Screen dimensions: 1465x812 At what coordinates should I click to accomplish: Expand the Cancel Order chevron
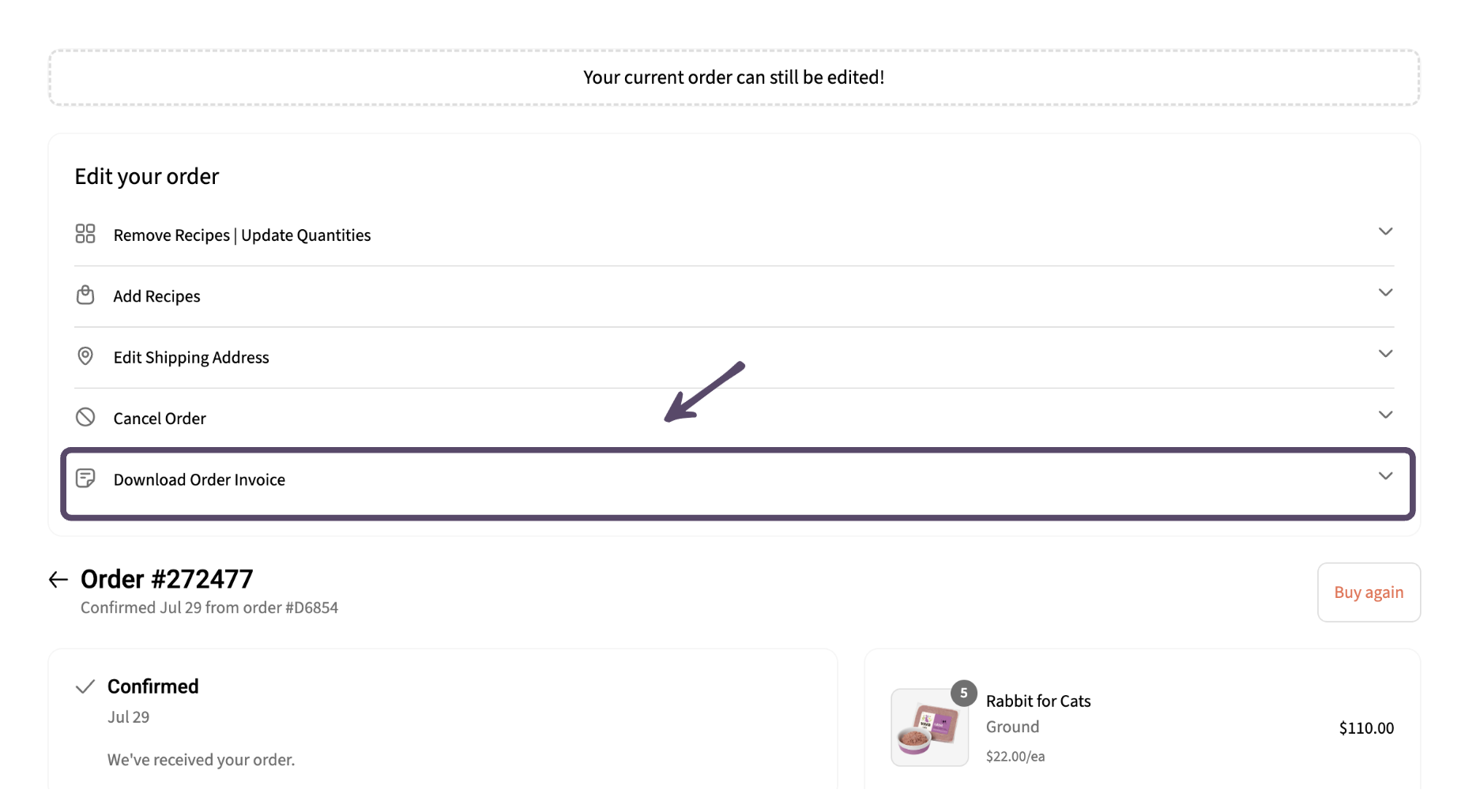tap(1385, 415)
